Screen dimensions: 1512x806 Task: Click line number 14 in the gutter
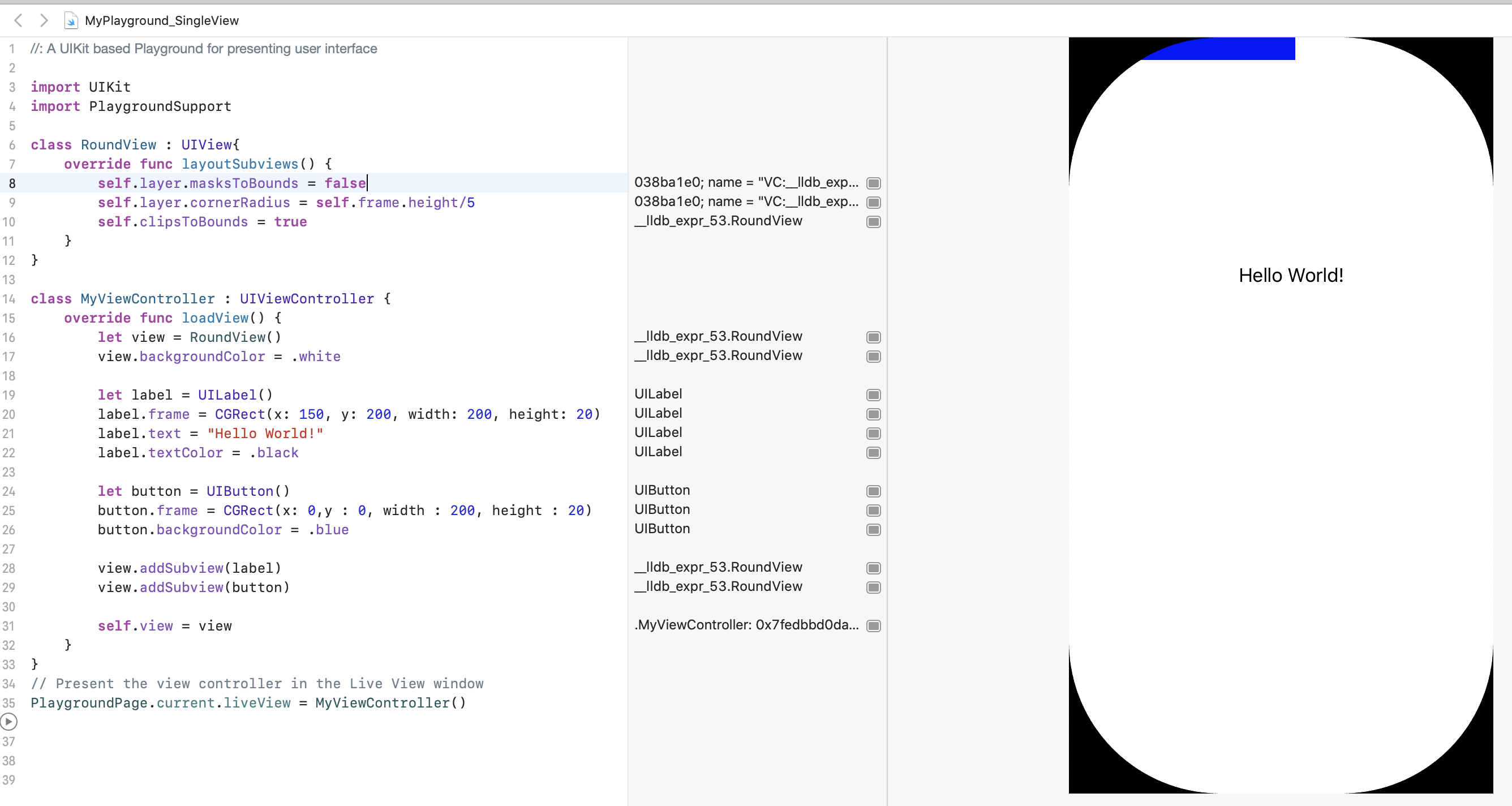9,299
